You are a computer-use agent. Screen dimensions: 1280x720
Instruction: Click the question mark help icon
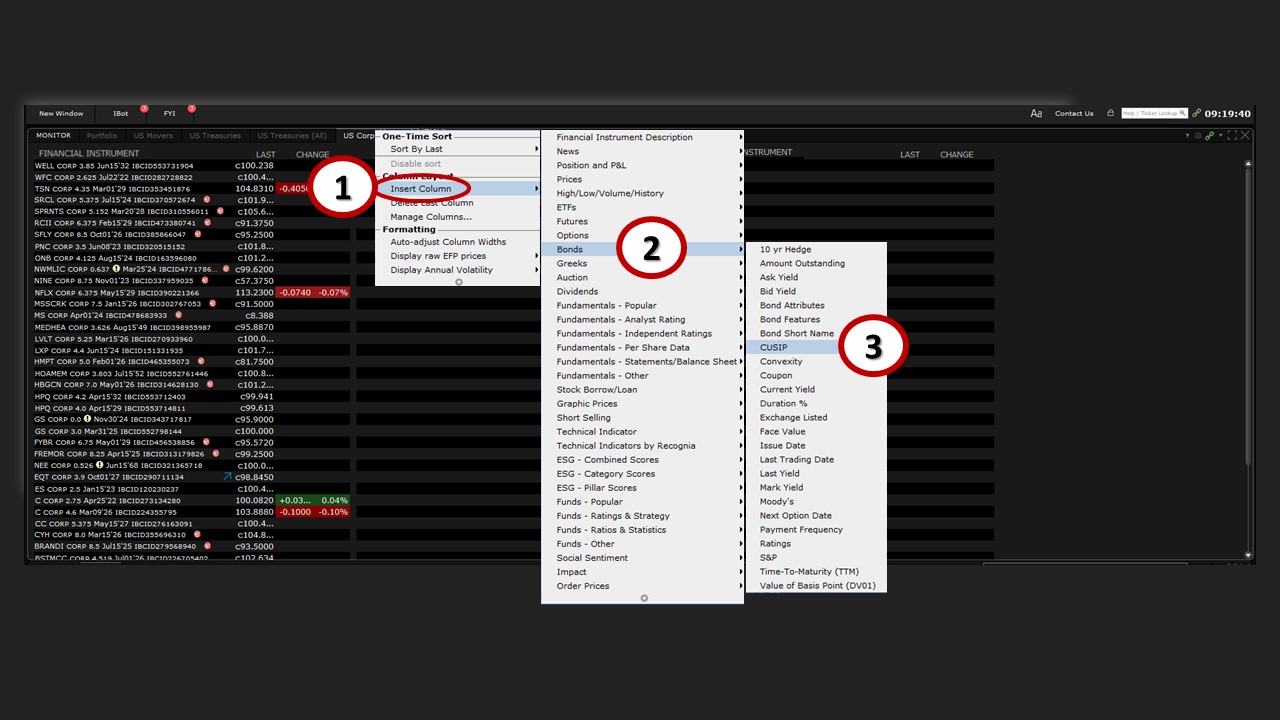click(1188, 136)
